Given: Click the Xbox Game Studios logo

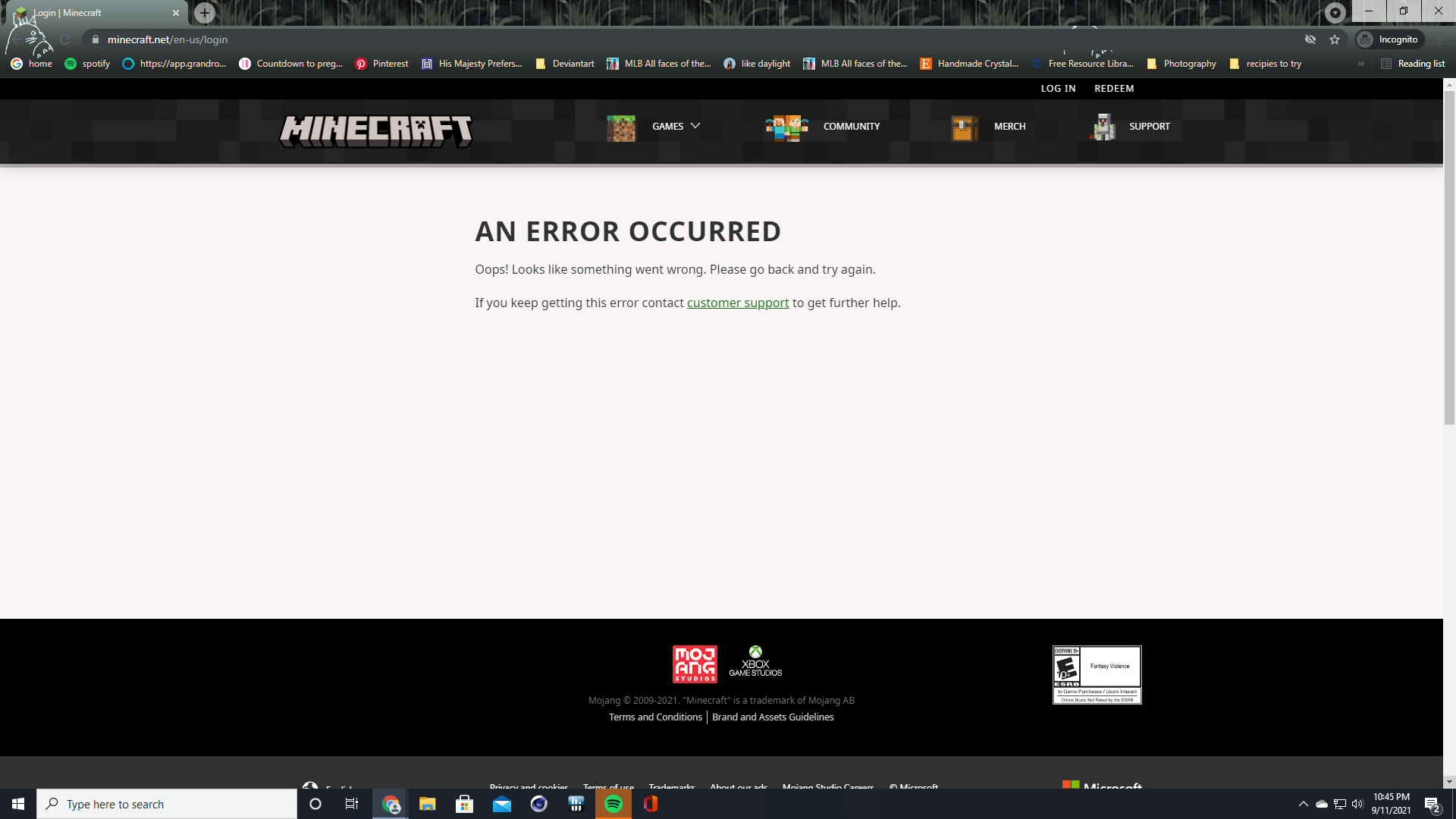Looking at the screenshot, I should pyautogui.click(x=755, y=661).
